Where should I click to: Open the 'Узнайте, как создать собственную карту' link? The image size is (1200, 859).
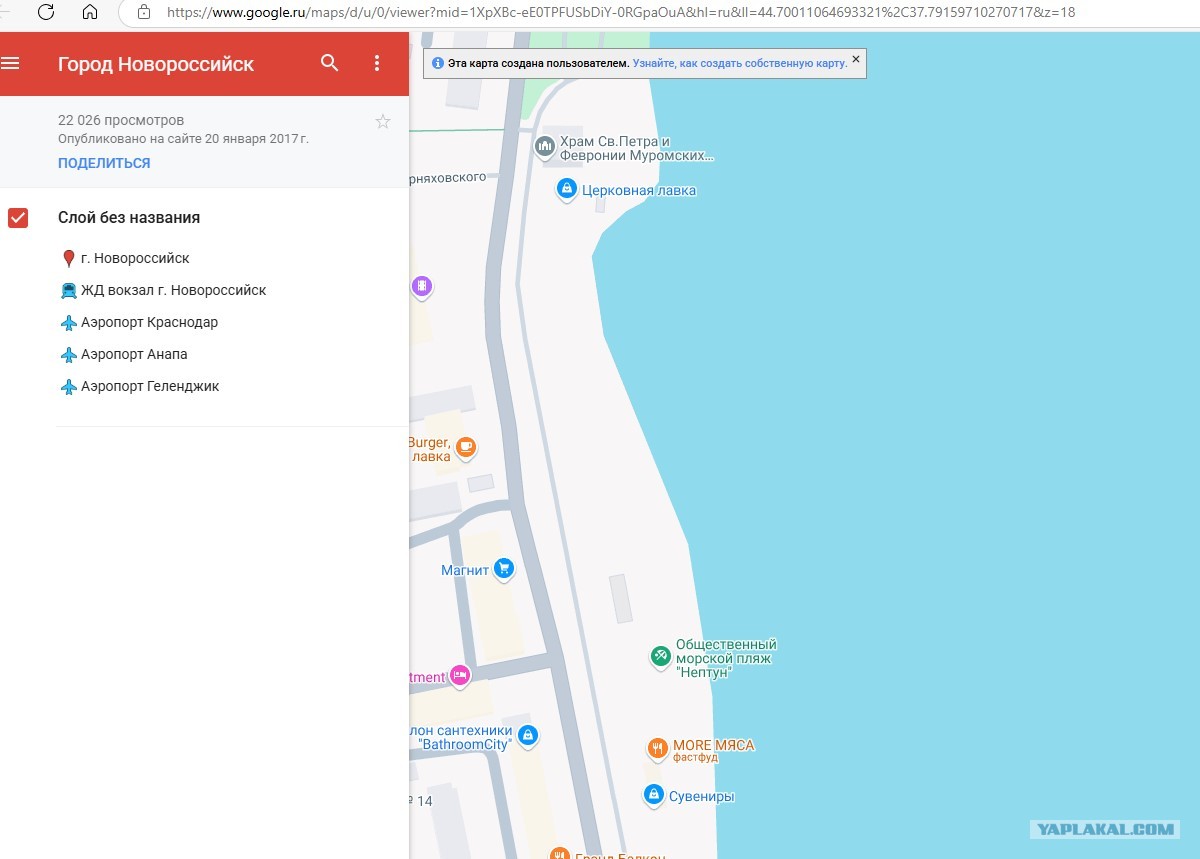point(740,62)
